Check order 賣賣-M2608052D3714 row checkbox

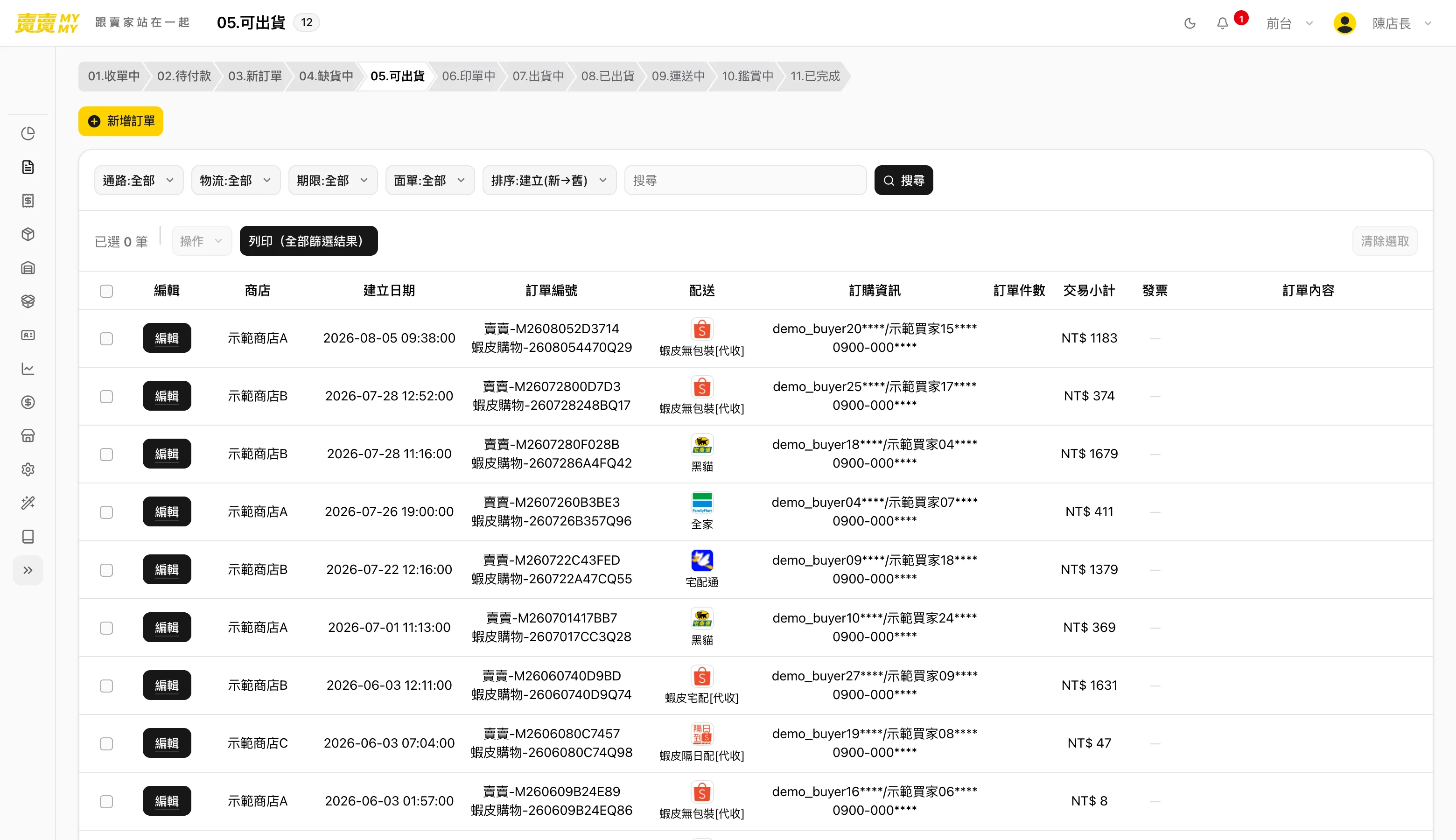106,339
